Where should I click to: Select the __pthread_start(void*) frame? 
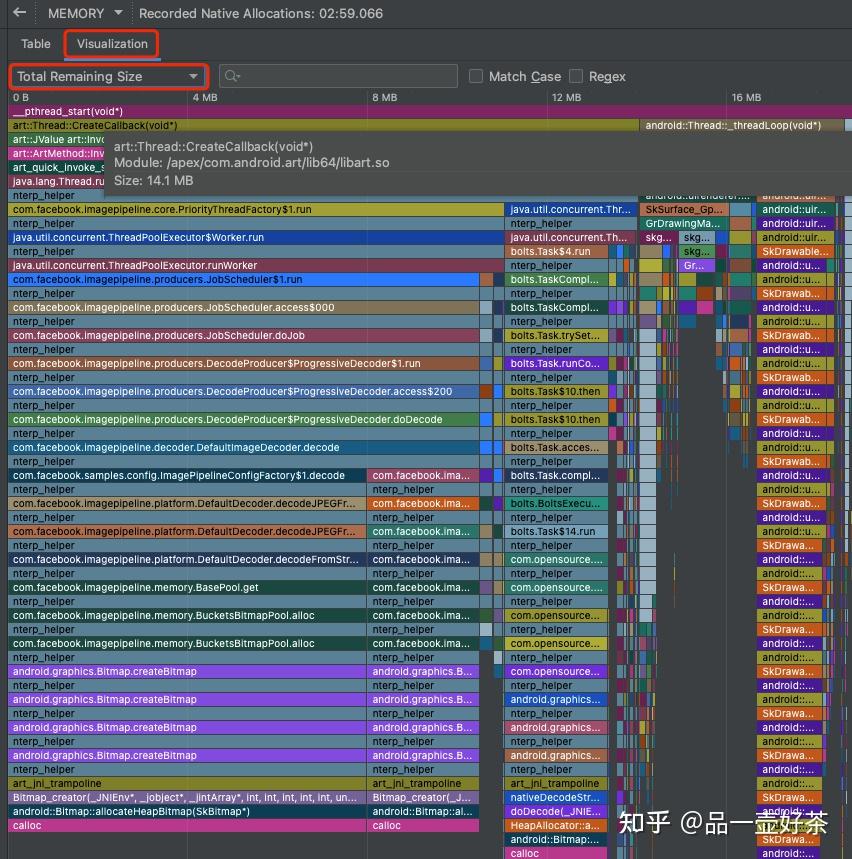point(430,111)
